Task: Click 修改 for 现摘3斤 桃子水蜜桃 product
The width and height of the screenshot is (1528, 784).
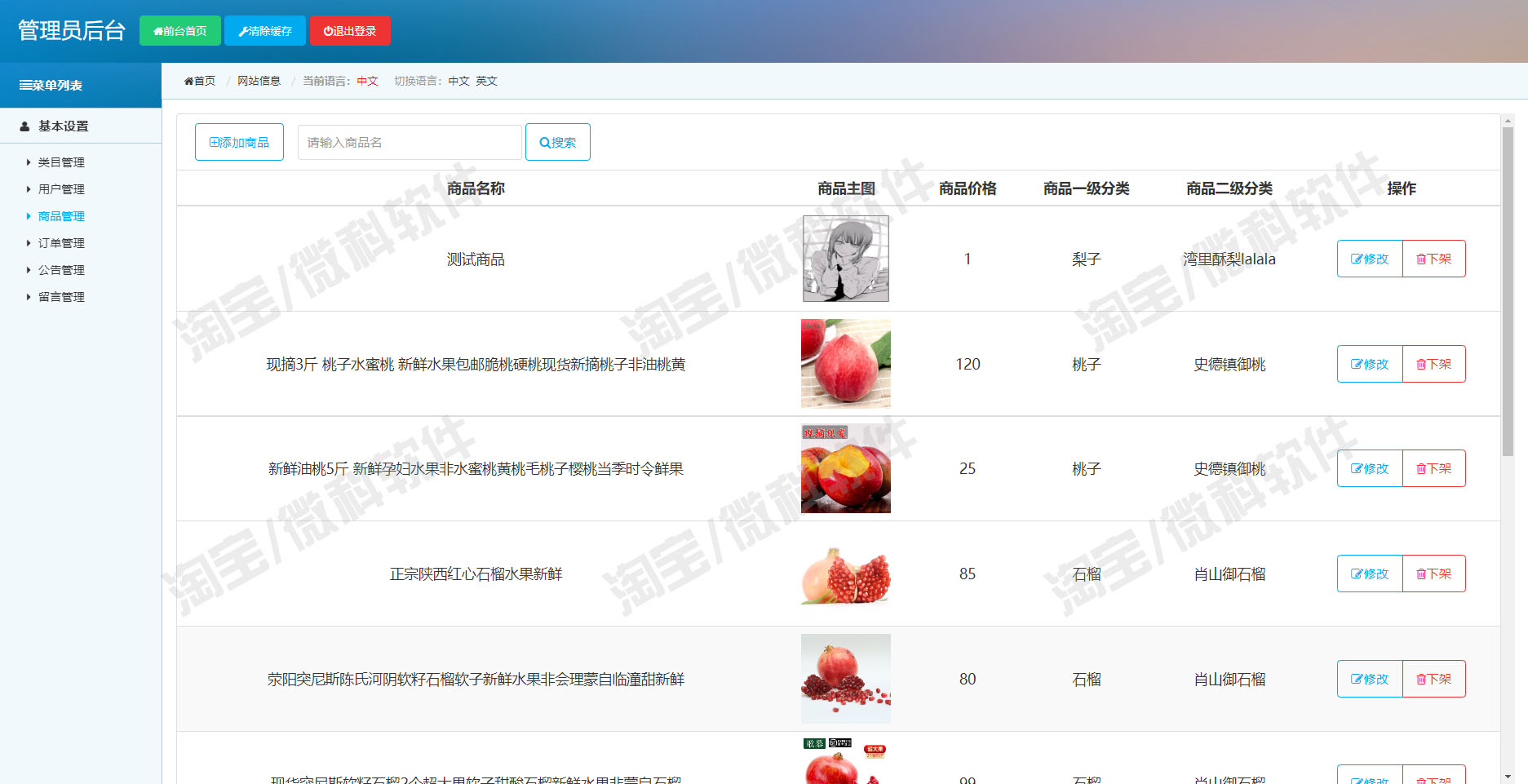Action: 1370,364
